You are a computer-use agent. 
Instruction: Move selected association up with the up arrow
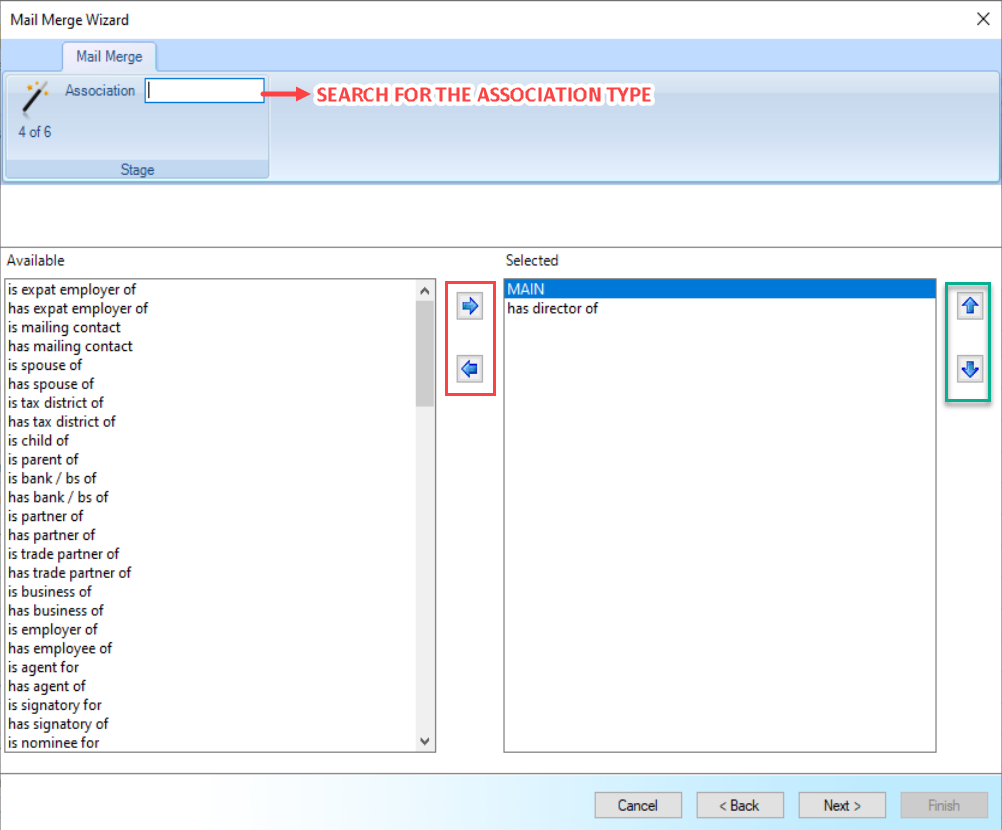pyautogui.click(x=969, y=306)
